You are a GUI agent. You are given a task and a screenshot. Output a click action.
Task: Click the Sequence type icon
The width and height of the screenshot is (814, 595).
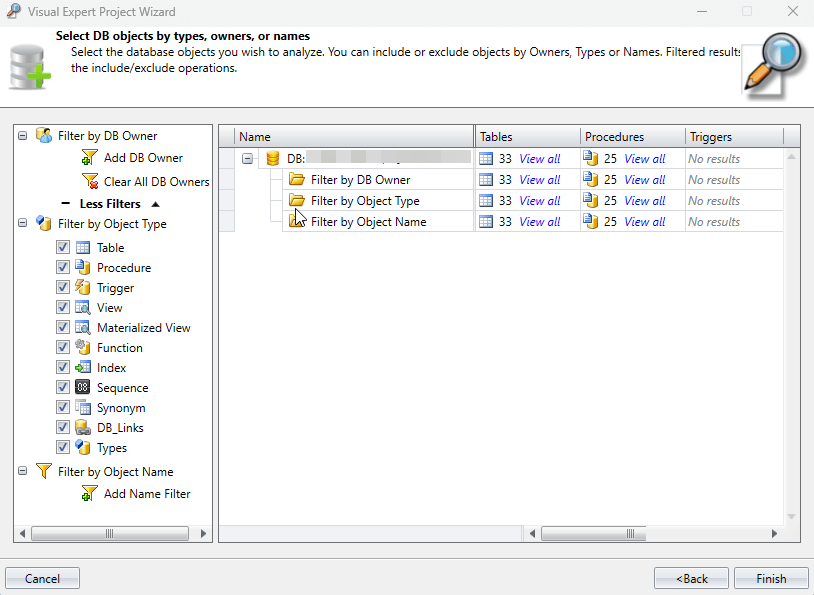click(83, 387)
